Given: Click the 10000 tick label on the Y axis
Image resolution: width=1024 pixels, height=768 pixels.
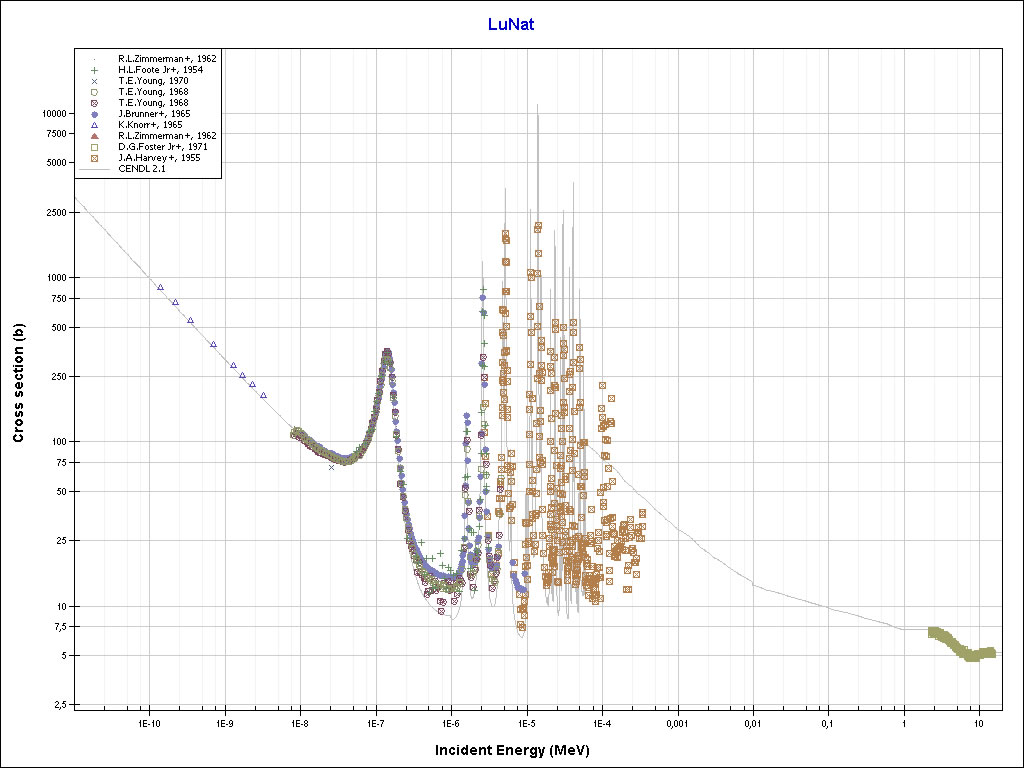Looking at the screenshot, I should [x=50, y=114].
